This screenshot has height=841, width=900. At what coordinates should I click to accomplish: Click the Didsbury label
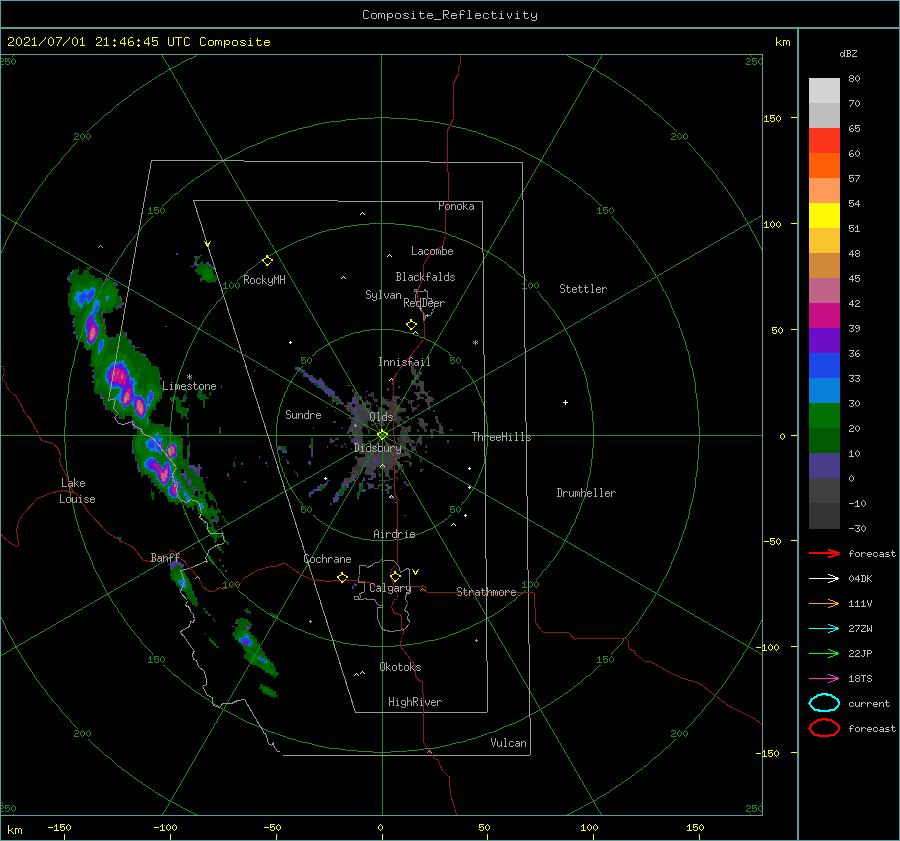click(378, 448)
